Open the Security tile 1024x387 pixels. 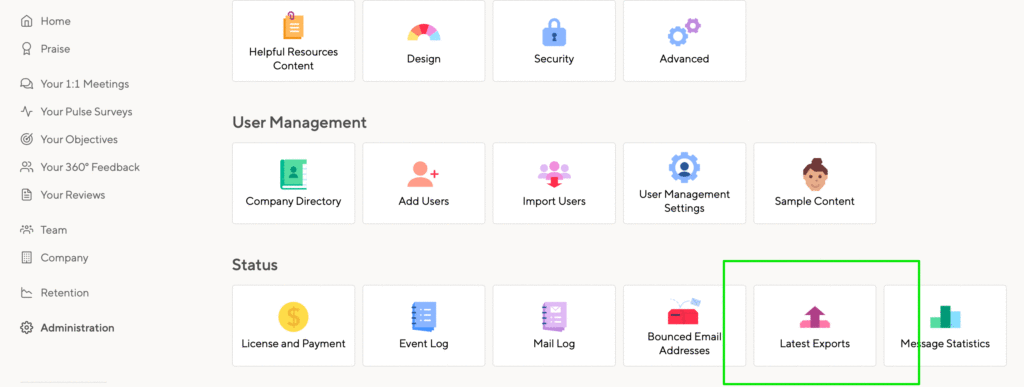click(x=554, y=40)
